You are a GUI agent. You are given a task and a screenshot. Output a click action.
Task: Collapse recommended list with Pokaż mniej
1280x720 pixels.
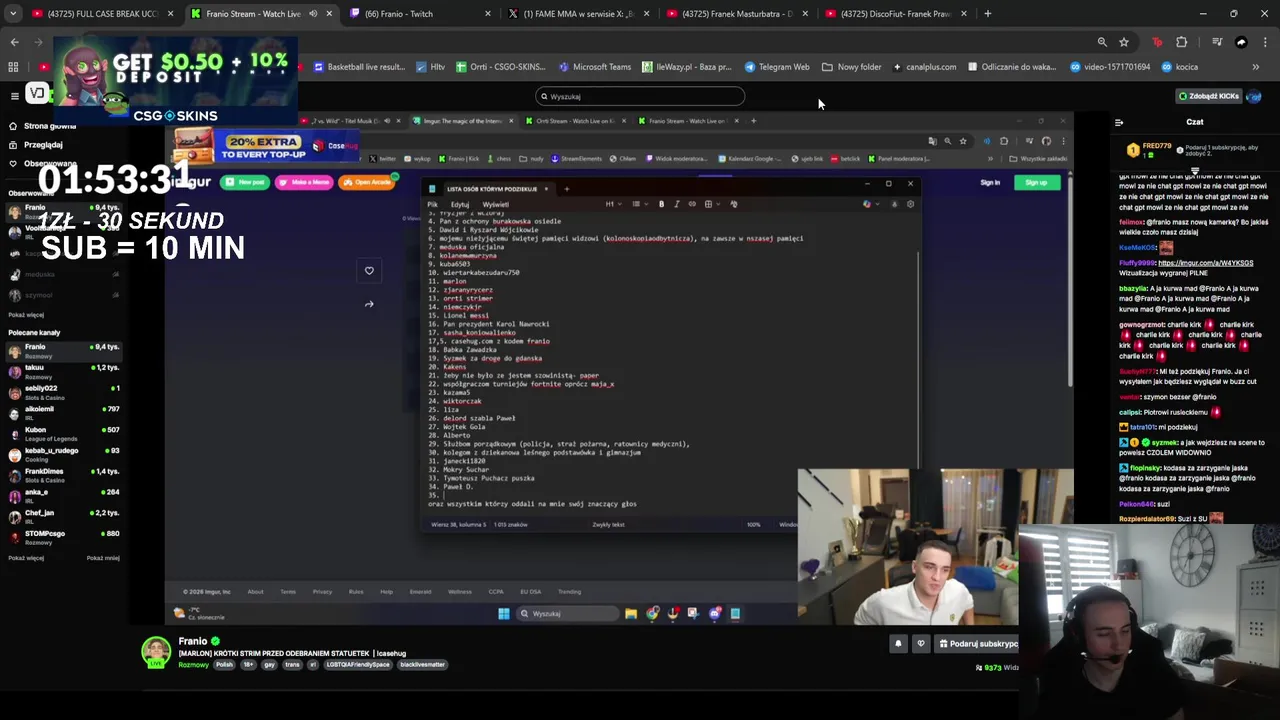(103, 558)
